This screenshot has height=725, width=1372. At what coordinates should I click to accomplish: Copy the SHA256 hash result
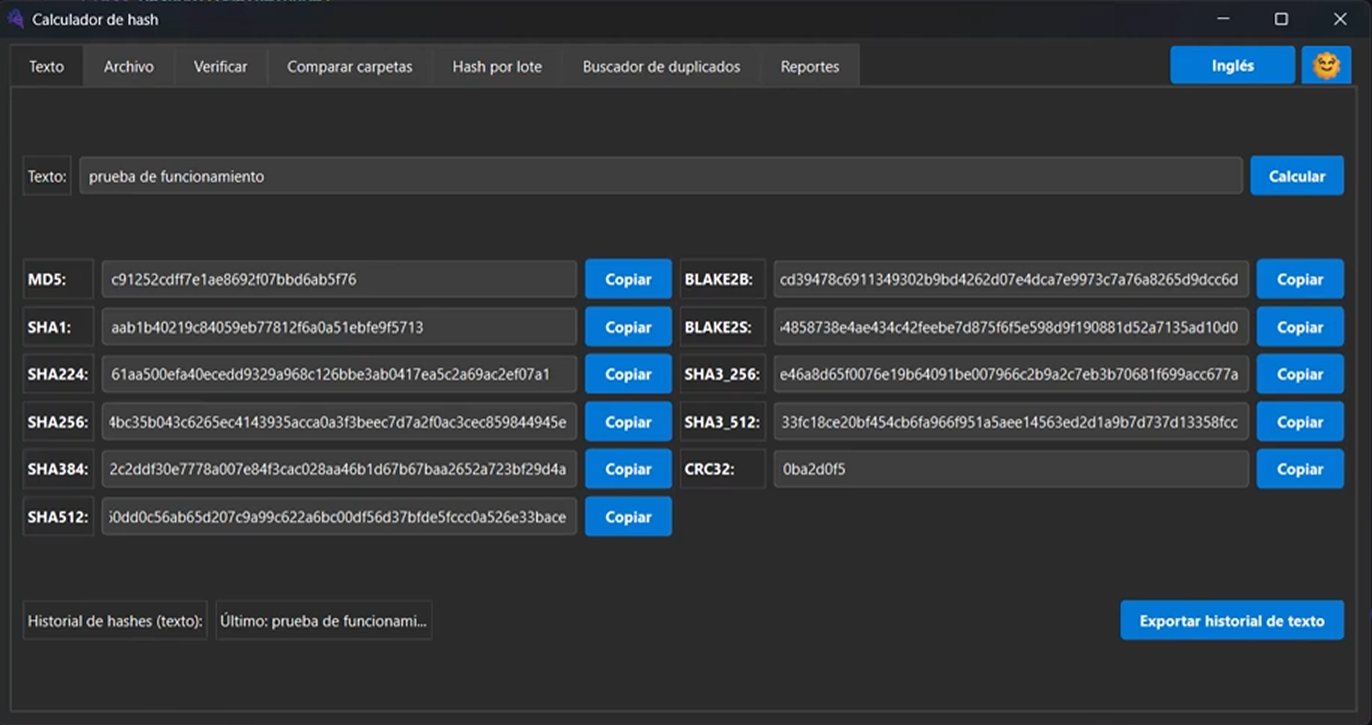628,422
